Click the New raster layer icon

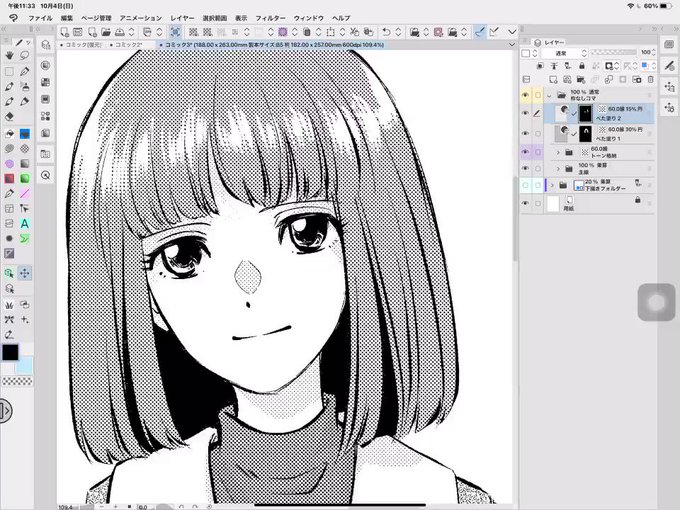553,79
